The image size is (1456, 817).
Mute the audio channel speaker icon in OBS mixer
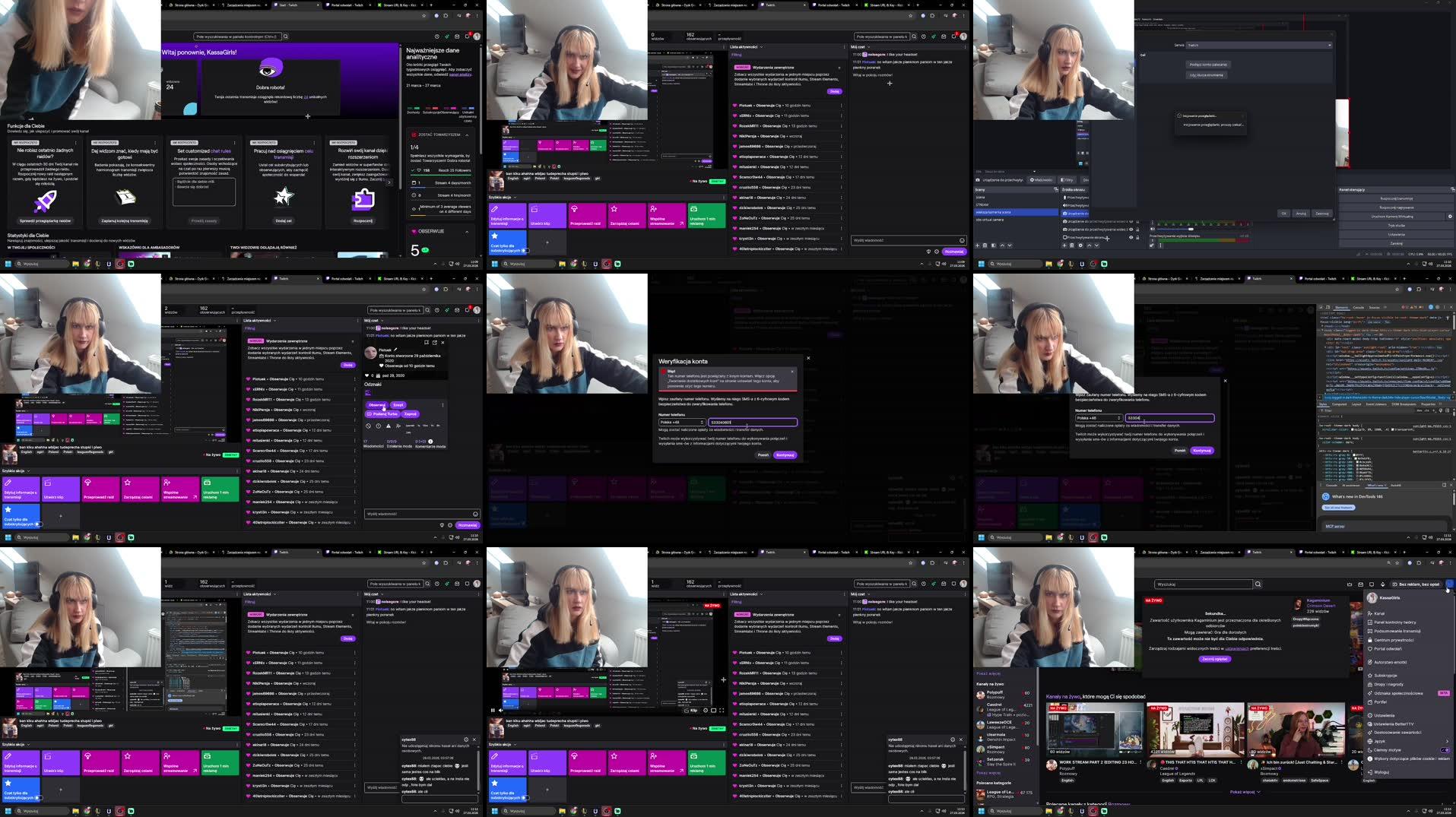[1152, 229]
